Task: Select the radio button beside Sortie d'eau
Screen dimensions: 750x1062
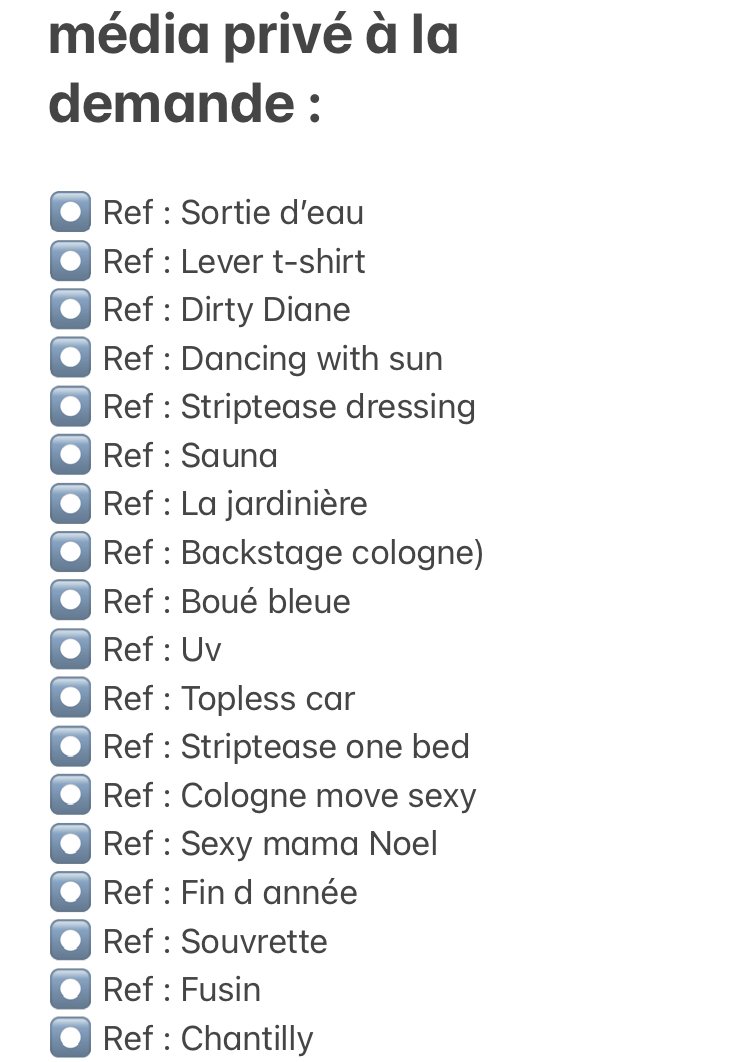Action: pyautogui.click(x=70, y=212)
